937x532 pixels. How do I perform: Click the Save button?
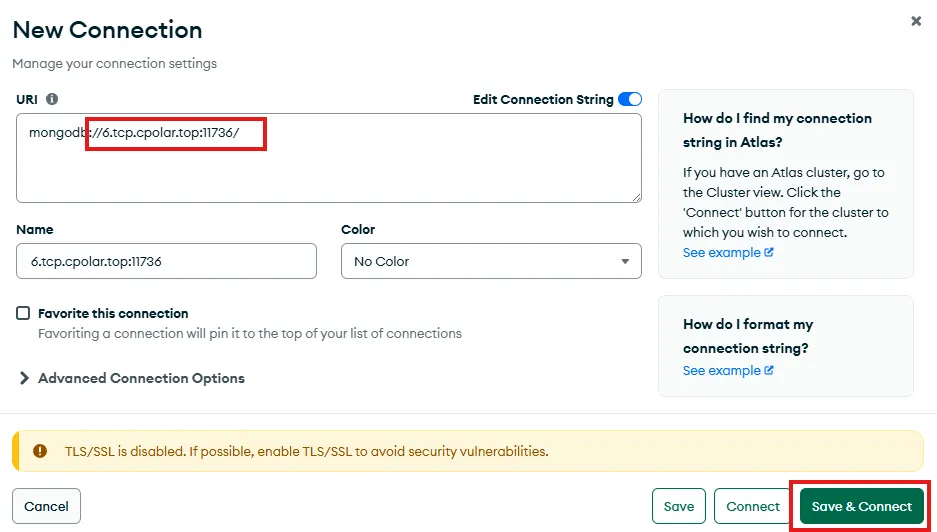679,506
